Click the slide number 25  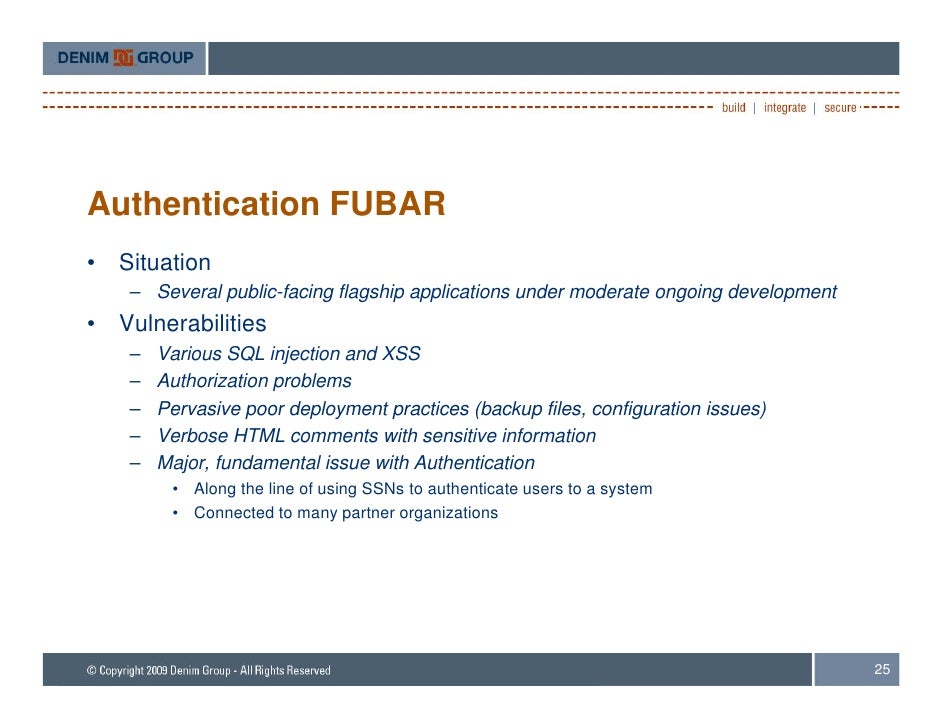882,669
